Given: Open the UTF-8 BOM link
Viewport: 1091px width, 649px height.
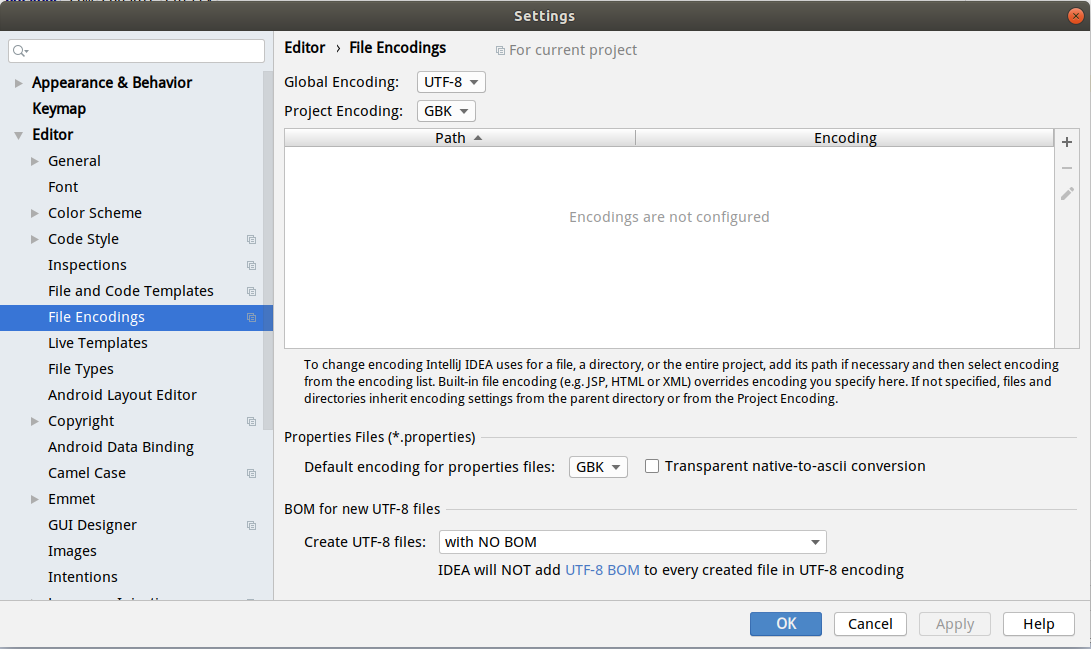Looking at the screenshot, I should coord(602,570).
